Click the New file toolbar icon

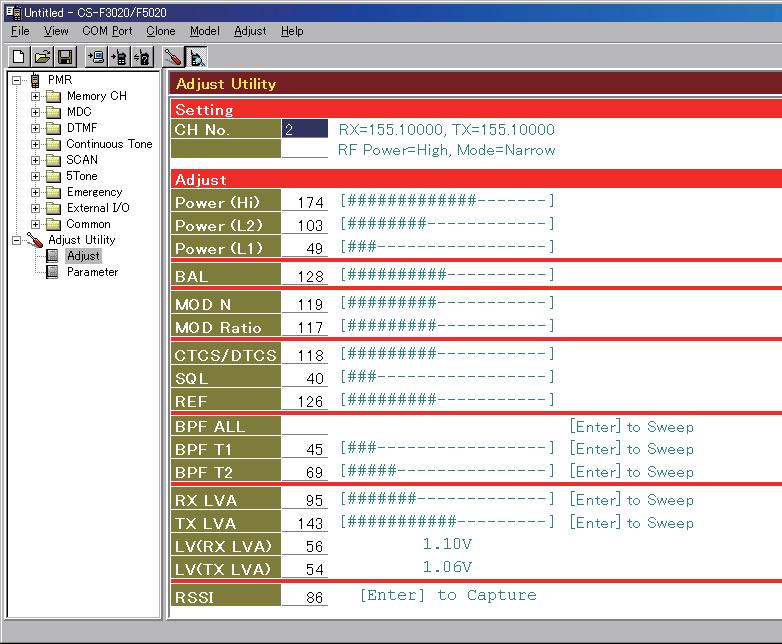(18, 57)
